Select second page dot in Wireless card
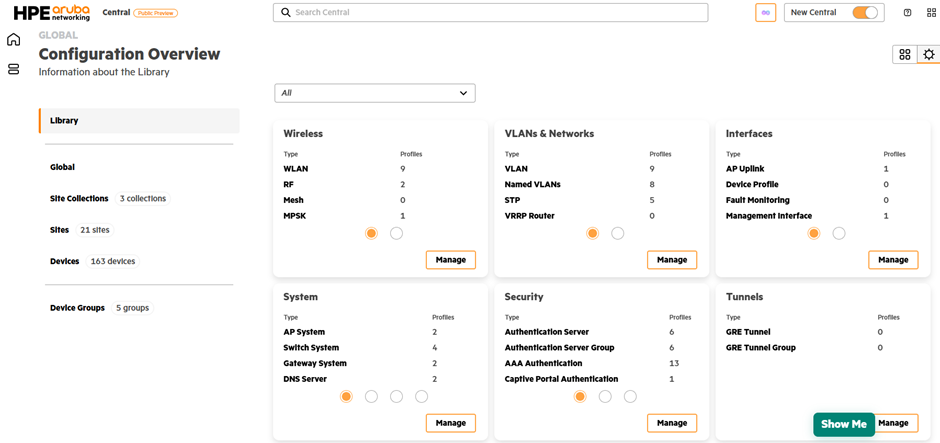This screenshot has height=443, width=940. (x=397, y=233)
